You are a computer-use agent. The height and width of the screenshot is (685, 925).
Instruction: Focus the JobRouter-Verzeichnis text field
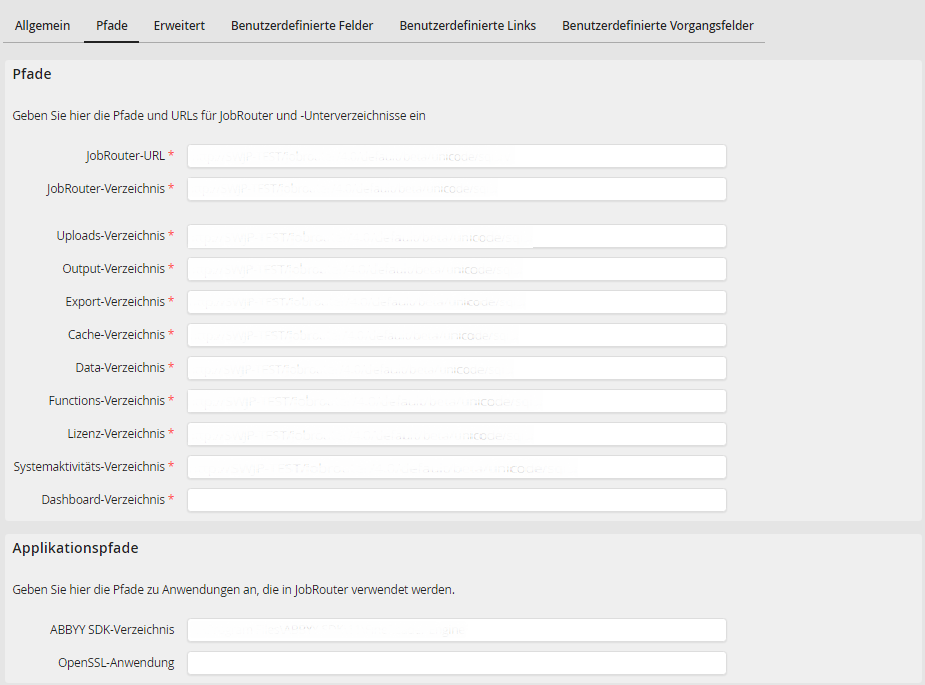coord(456,189)
